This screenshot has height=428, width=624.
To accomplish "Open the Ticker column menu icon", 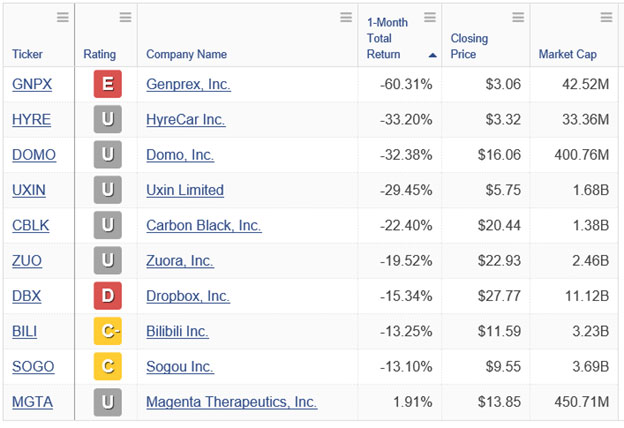I will (63, 17).
